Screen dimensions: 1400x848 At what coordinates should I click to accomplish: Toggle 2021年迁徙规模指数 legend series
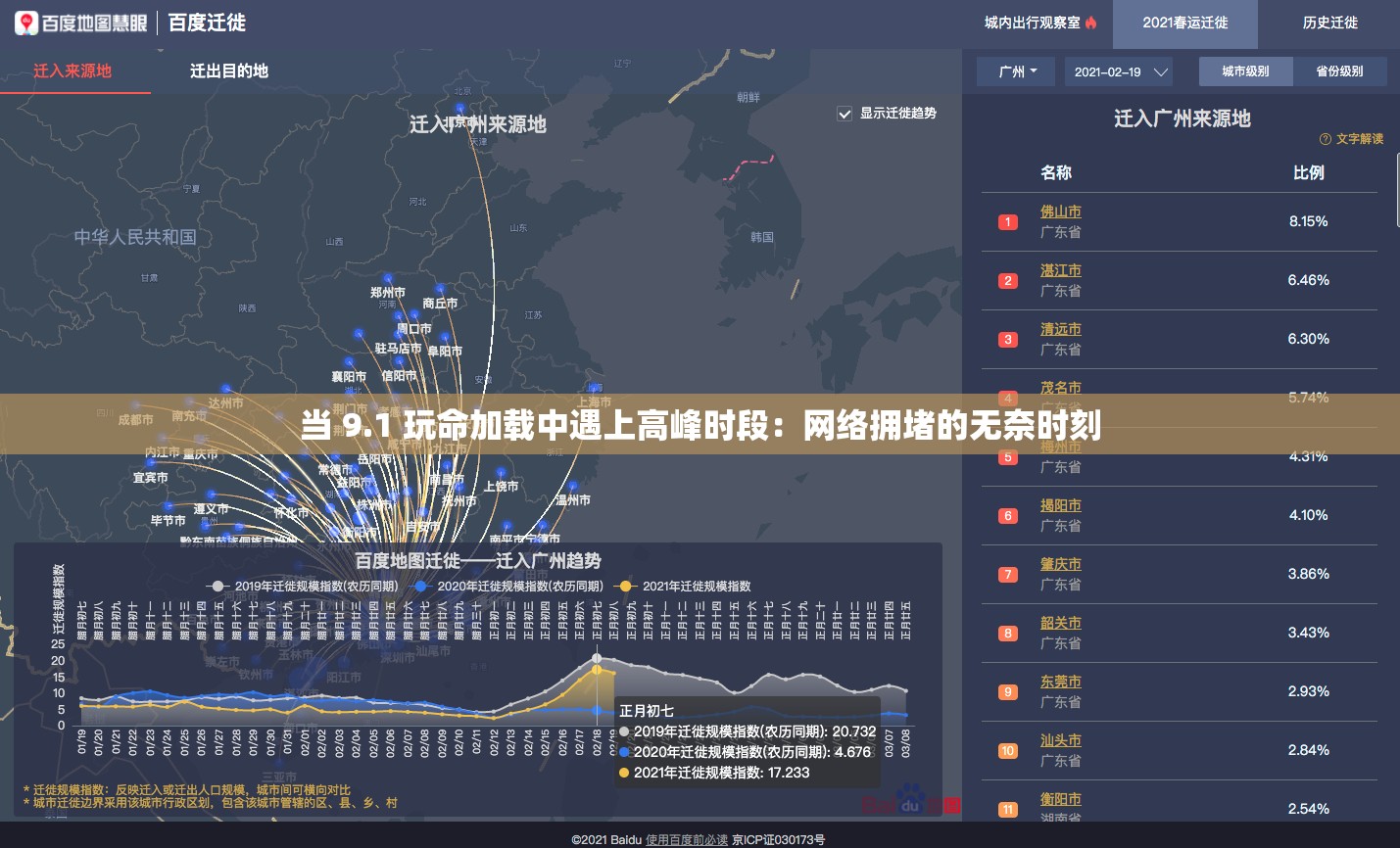point(683,586)
